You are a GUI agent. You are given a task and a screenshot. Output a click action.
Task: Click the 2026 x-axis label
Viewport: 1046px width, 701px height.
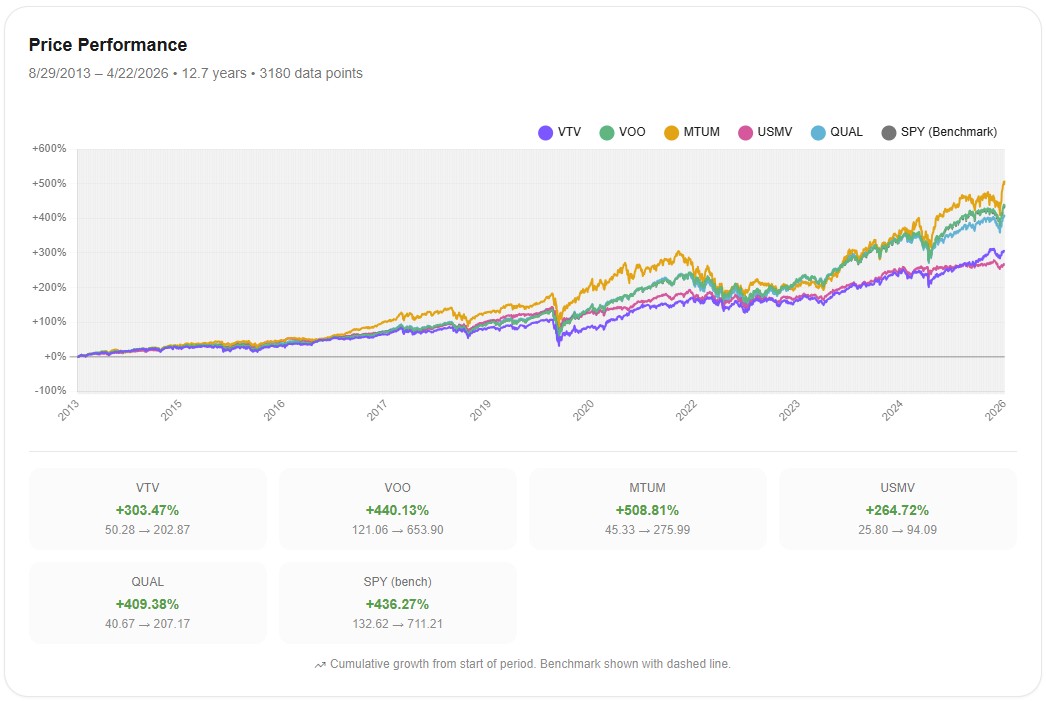tap(995, 410)
